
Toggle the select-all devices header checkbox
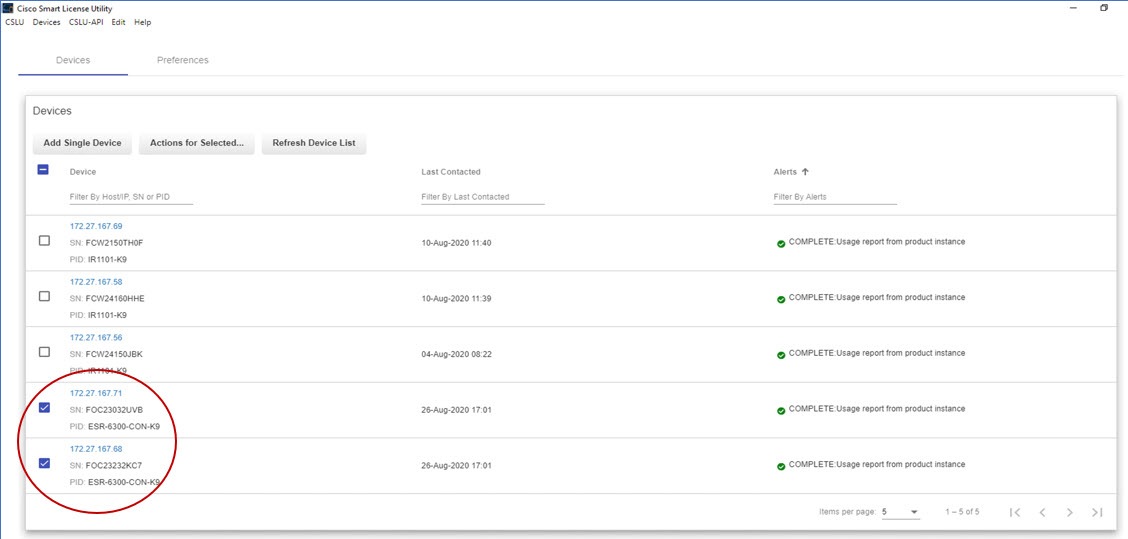(x=44, y=170)
